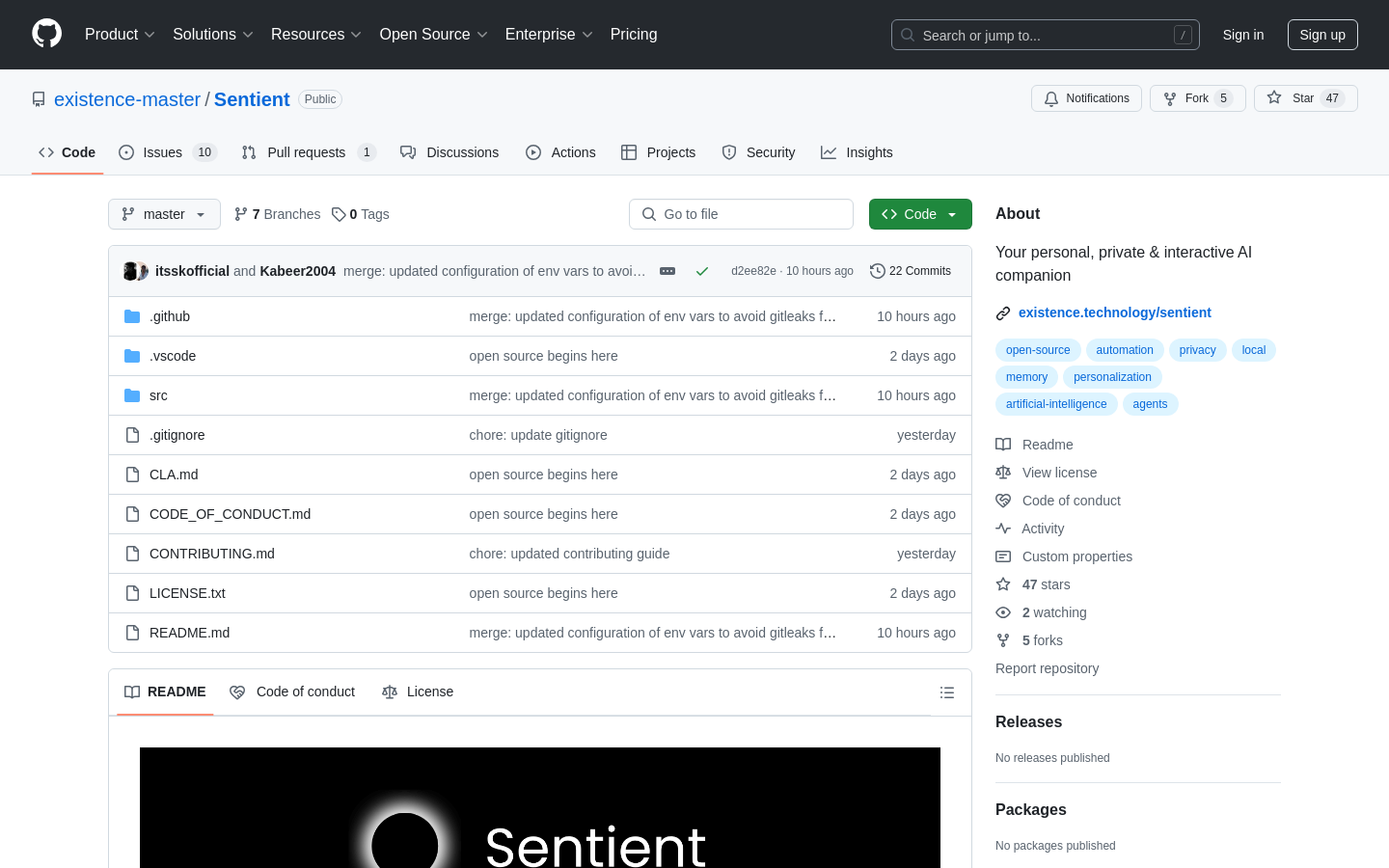Open the GitHub home logo
The height and width of the screenshot is (868, 1389).
tap(46, 34)
